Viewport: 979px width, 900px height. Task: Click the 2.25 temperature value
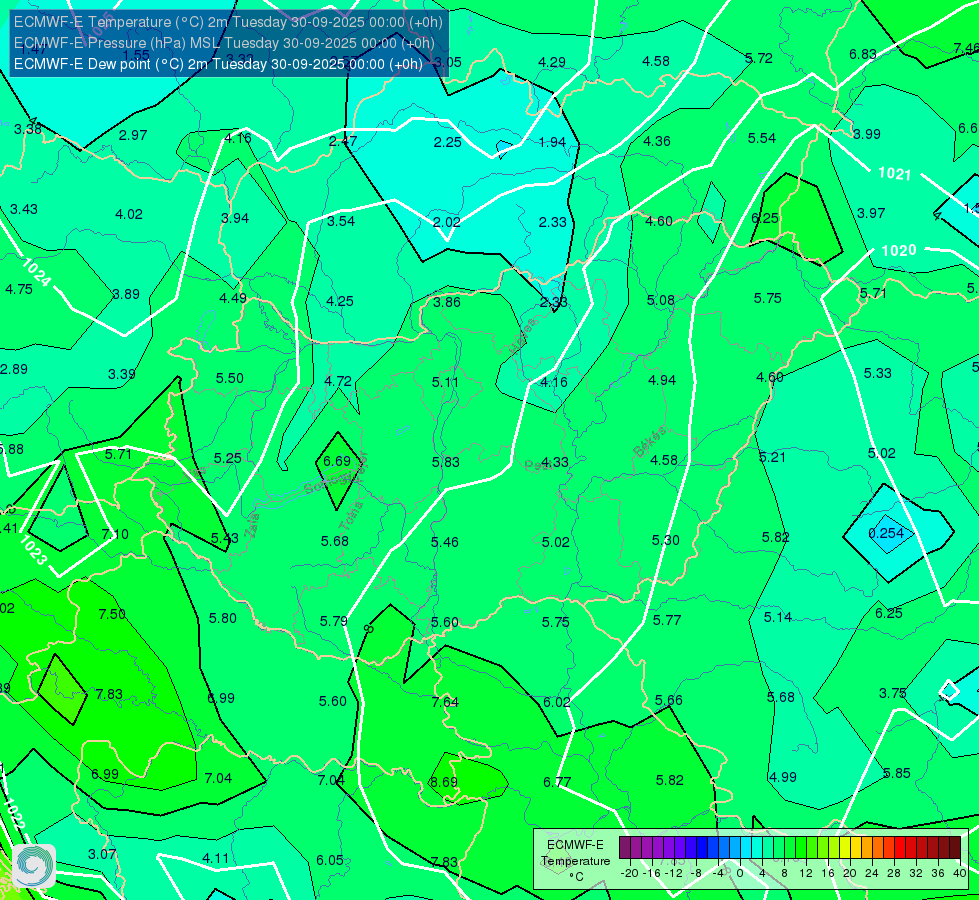tap(447, 142)
